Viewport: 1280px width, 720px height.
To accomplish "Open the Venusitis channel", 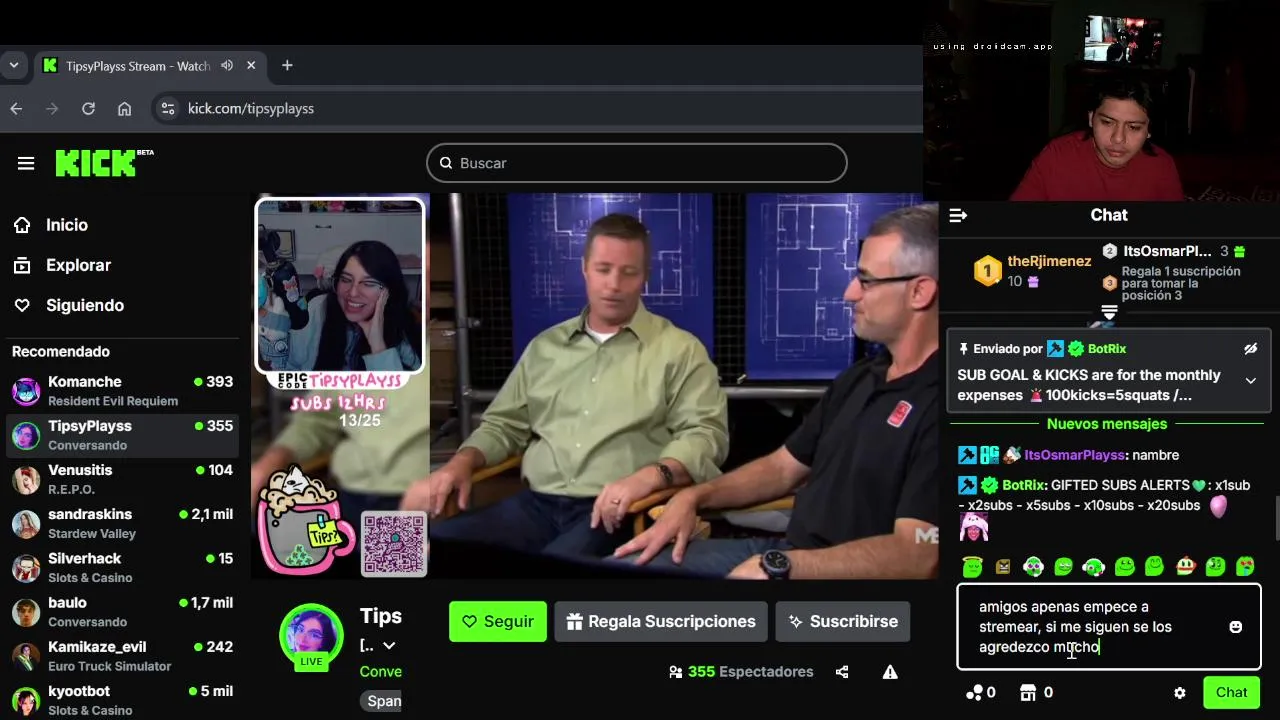I will [x=122, y=478].
